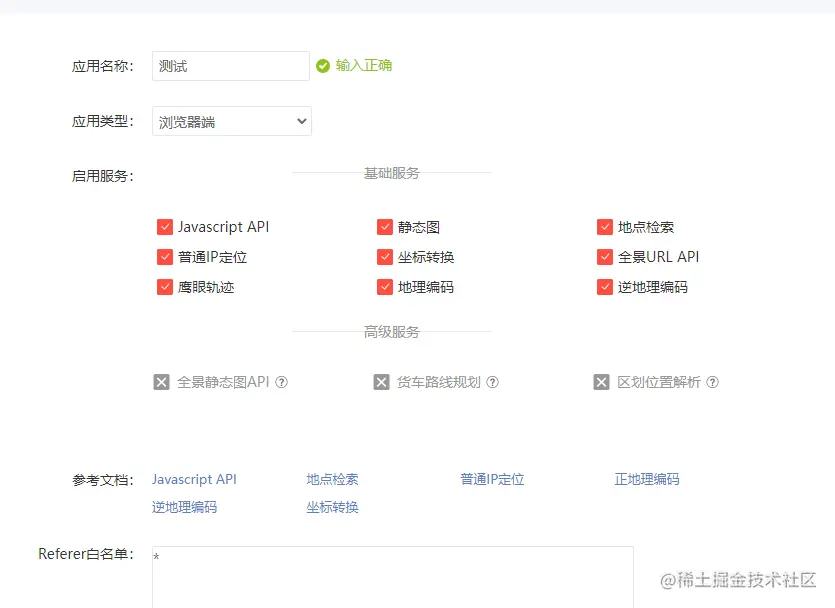Click the 应用名称 input field containing 测试
Viewport: 835px width, 608px height.
pyautogui.click(x=231, y=66)
